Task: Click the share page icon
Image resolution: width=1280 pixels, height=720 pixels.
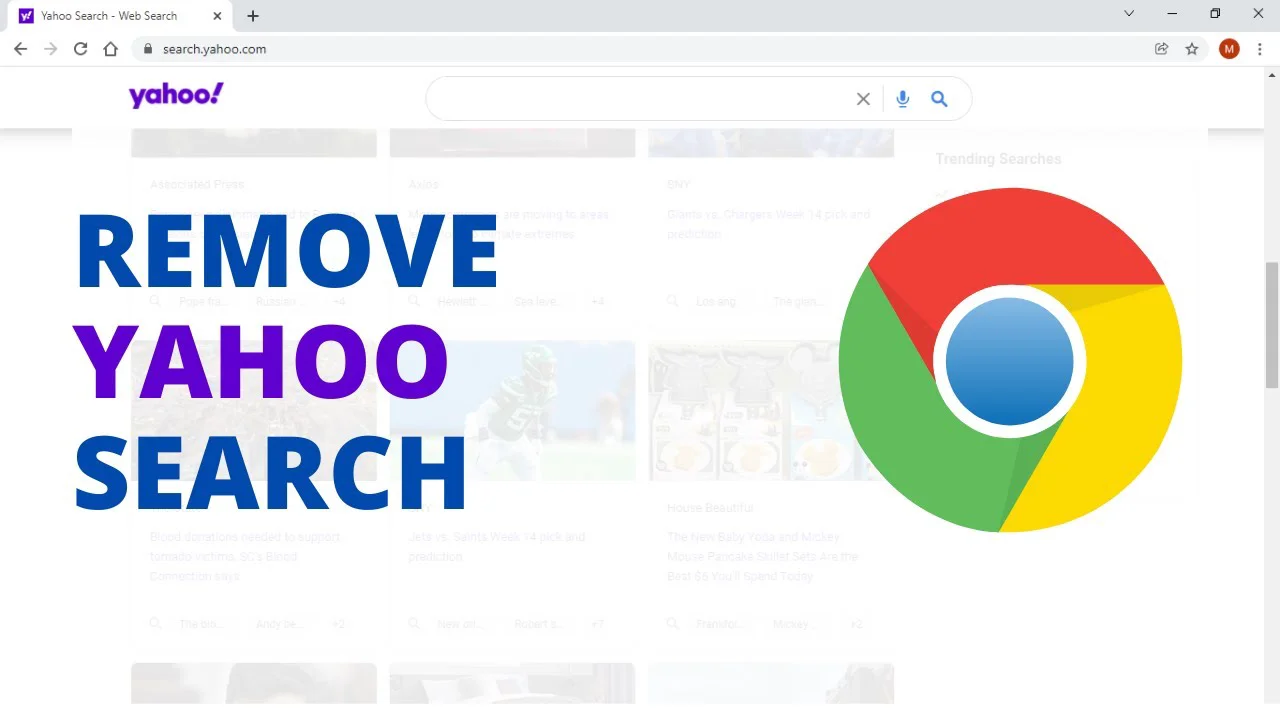Action: (x=1161, y=49)
